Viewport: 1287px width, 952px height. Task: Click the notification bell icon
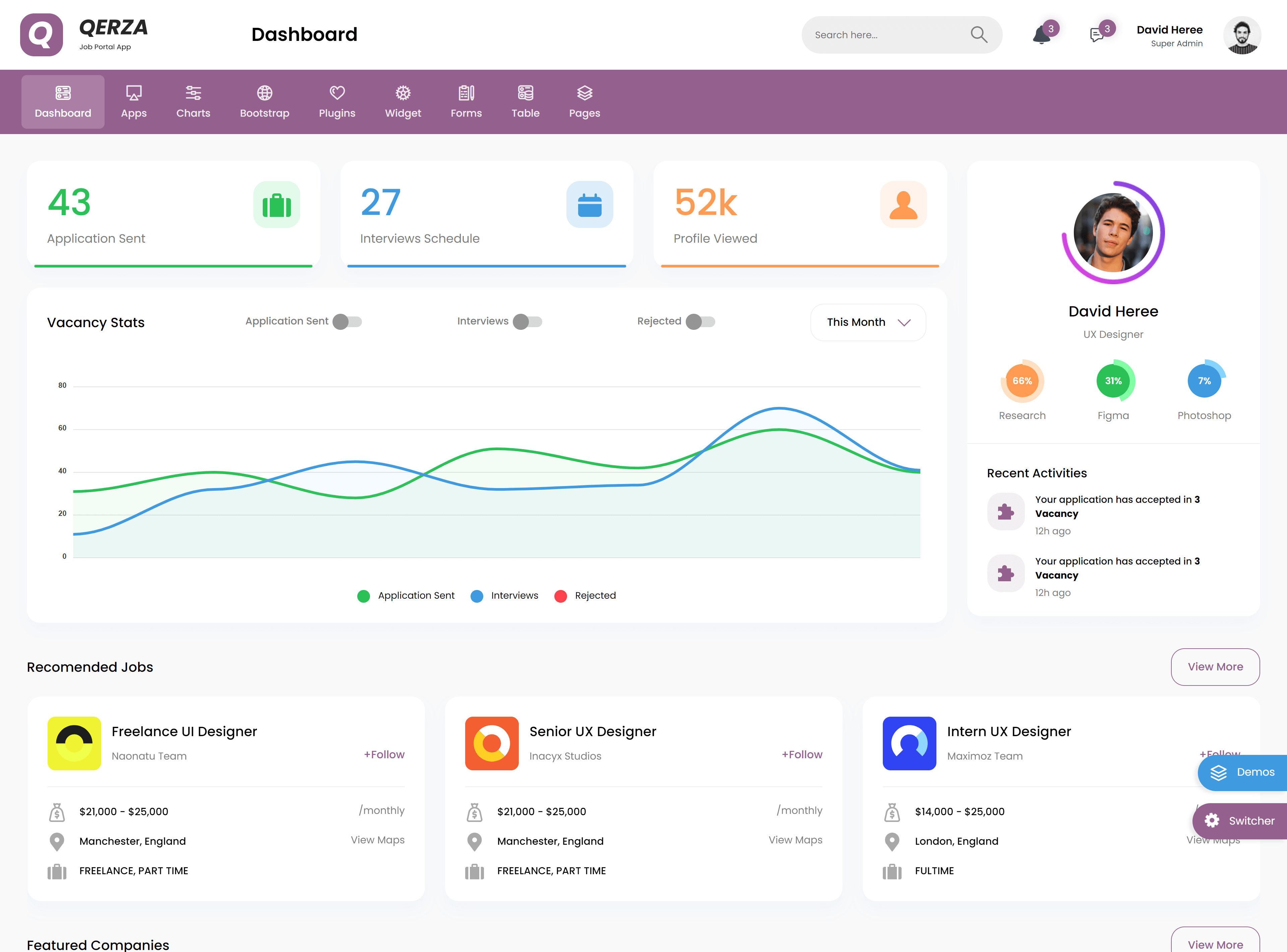pos(1042,35)
